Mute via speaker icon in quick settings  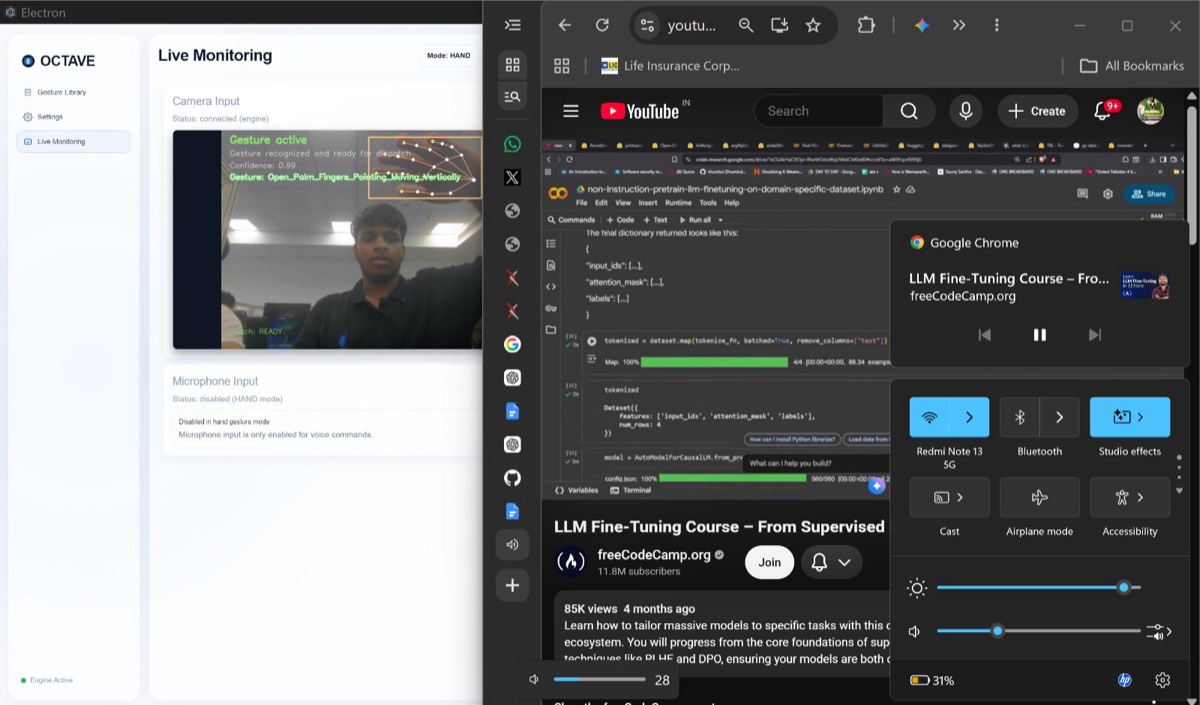click(x=915, y=631)
